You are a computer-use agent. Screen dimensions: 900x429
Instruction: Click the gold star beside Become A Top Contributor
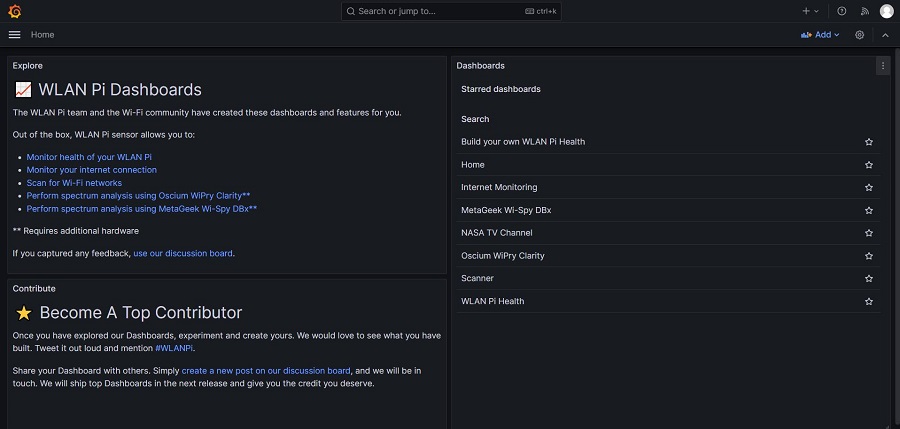pos(24,313)
